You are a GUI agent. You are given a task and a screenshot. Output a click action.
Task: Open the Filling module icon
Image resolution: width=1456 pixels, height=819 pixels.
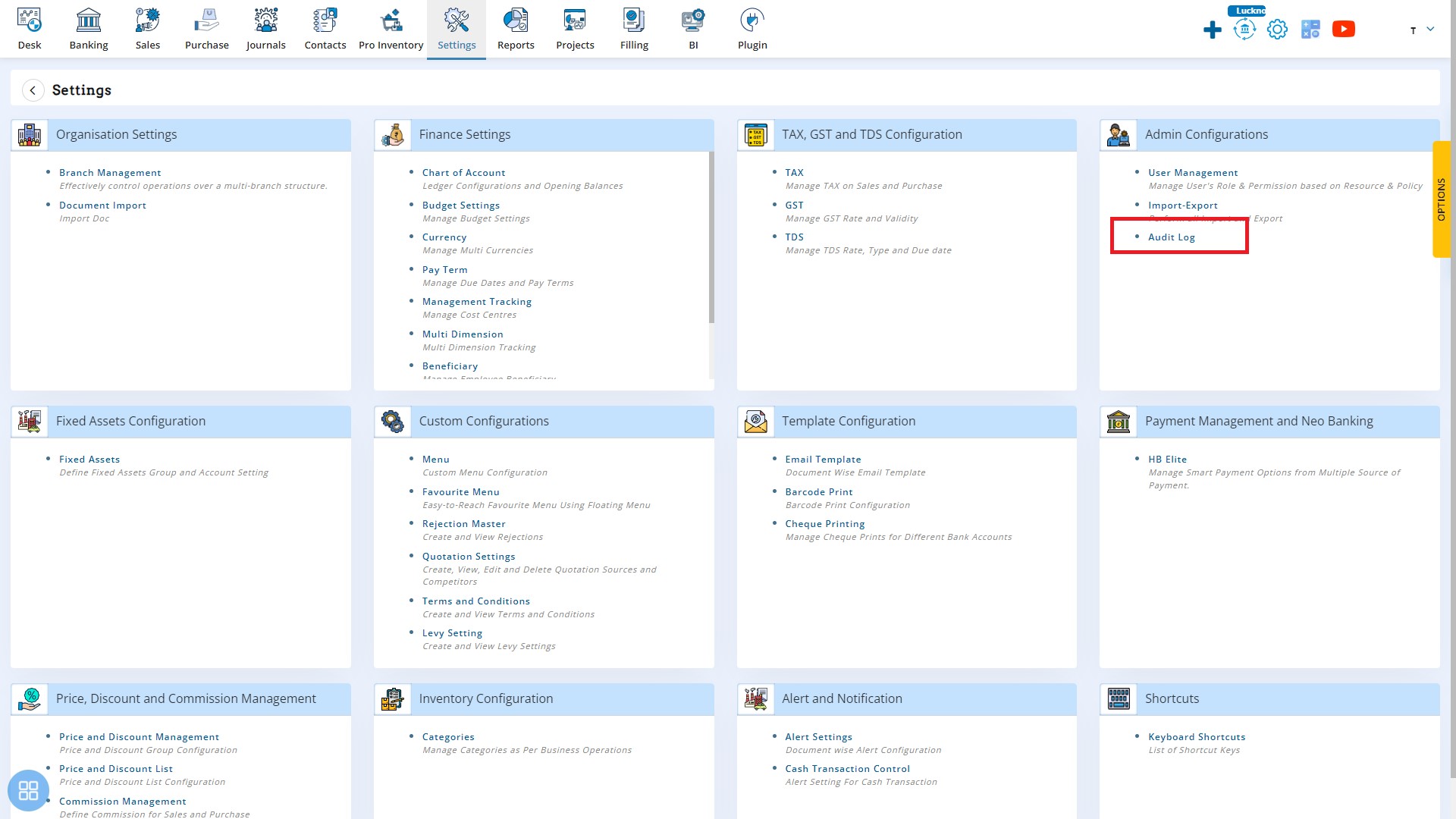[634, 19]
